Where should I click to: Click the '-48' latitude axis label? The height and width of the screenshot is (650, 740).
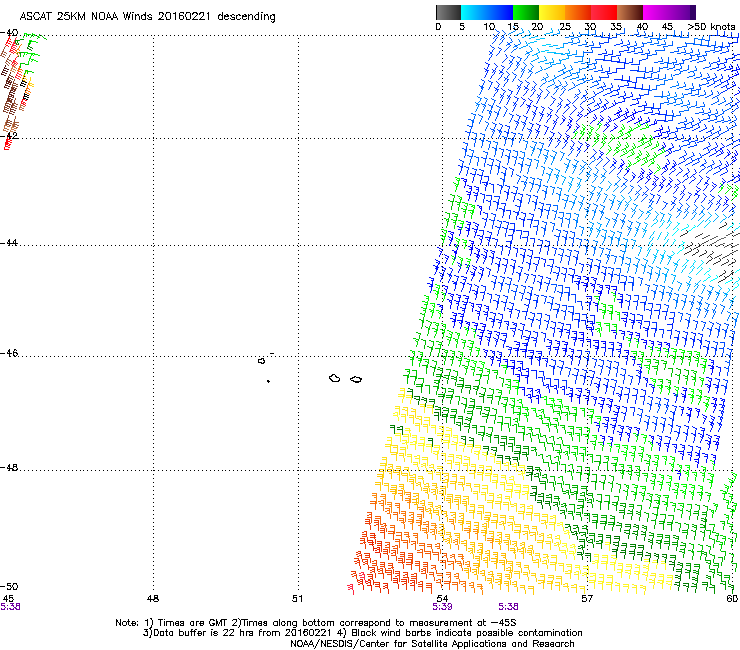tap(9, 468)
